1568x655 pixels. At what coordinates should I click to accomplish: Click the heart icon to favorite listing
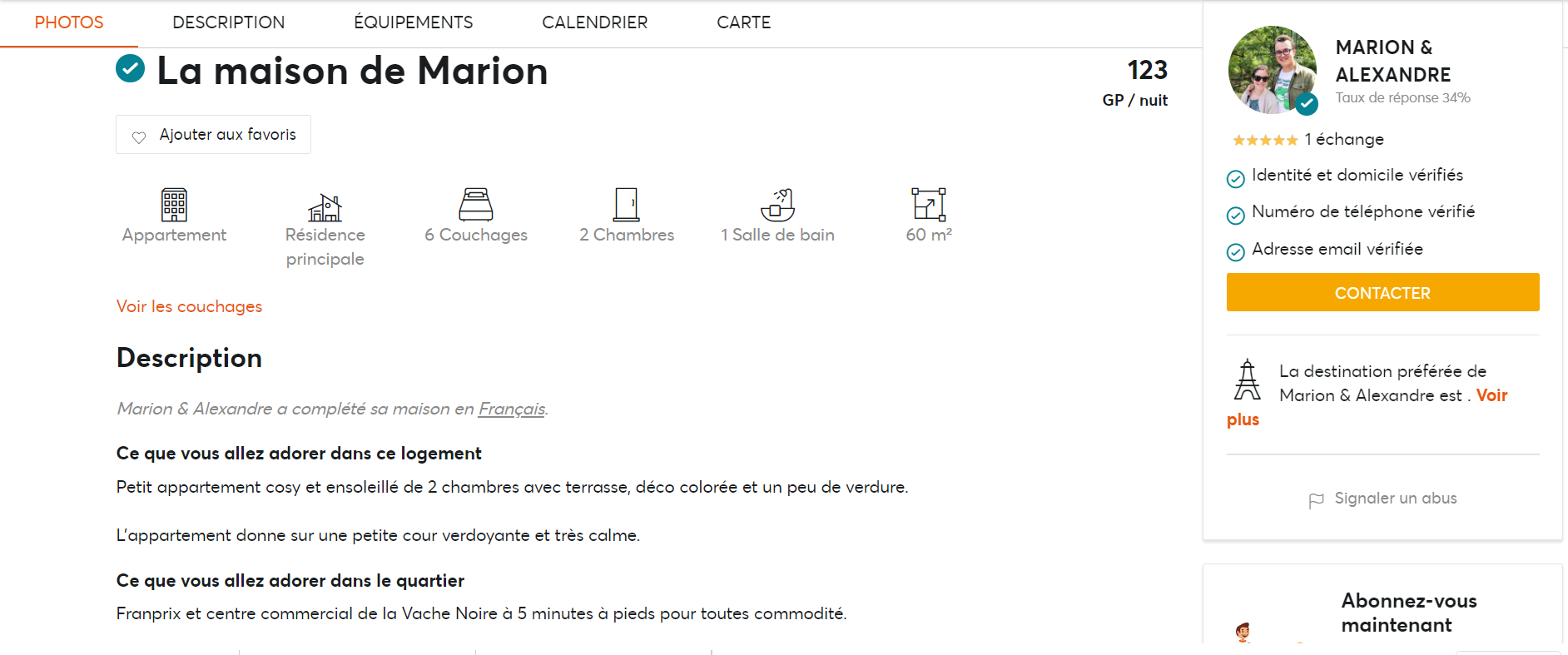click(139, 136)
